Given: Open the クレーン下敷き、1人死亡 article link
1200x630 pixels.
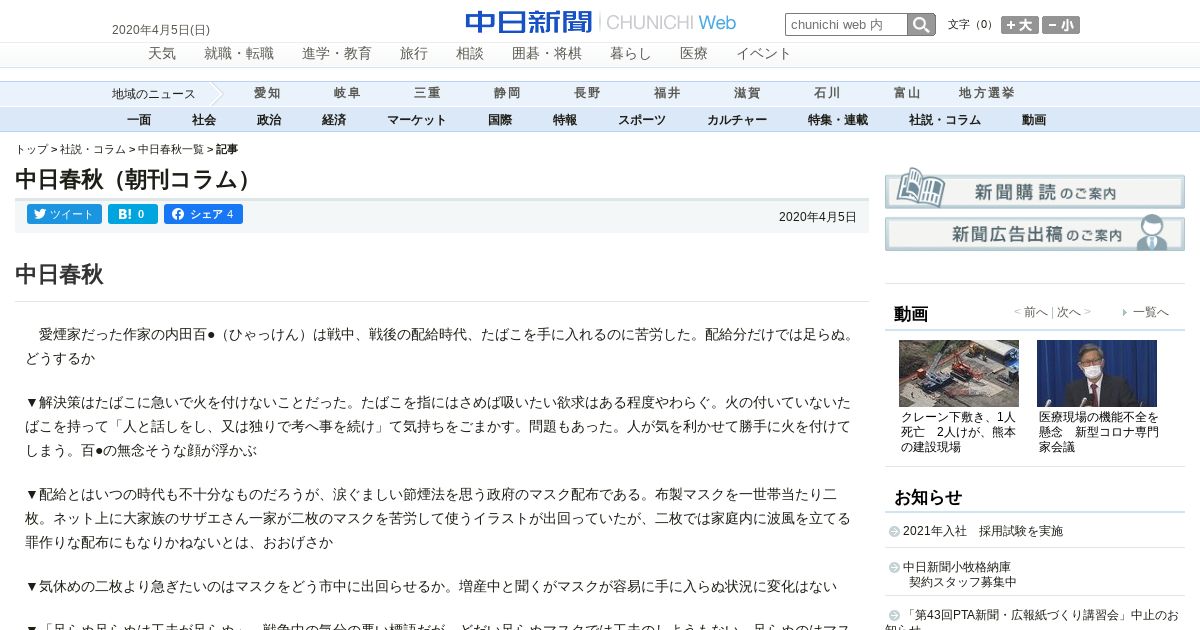Looking at the screenshot, I should [958, 432].
